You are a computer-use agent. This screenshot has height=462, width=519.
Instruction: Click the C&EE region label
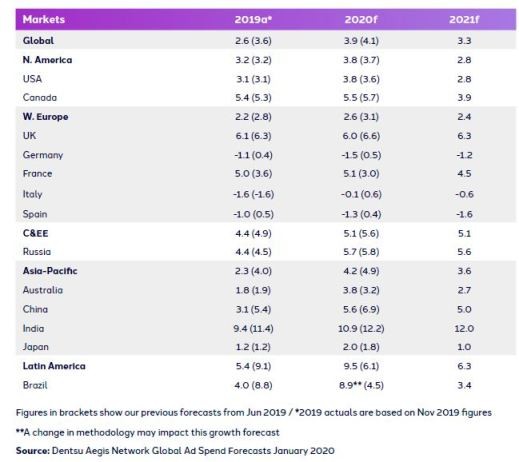tap(35, 233)
